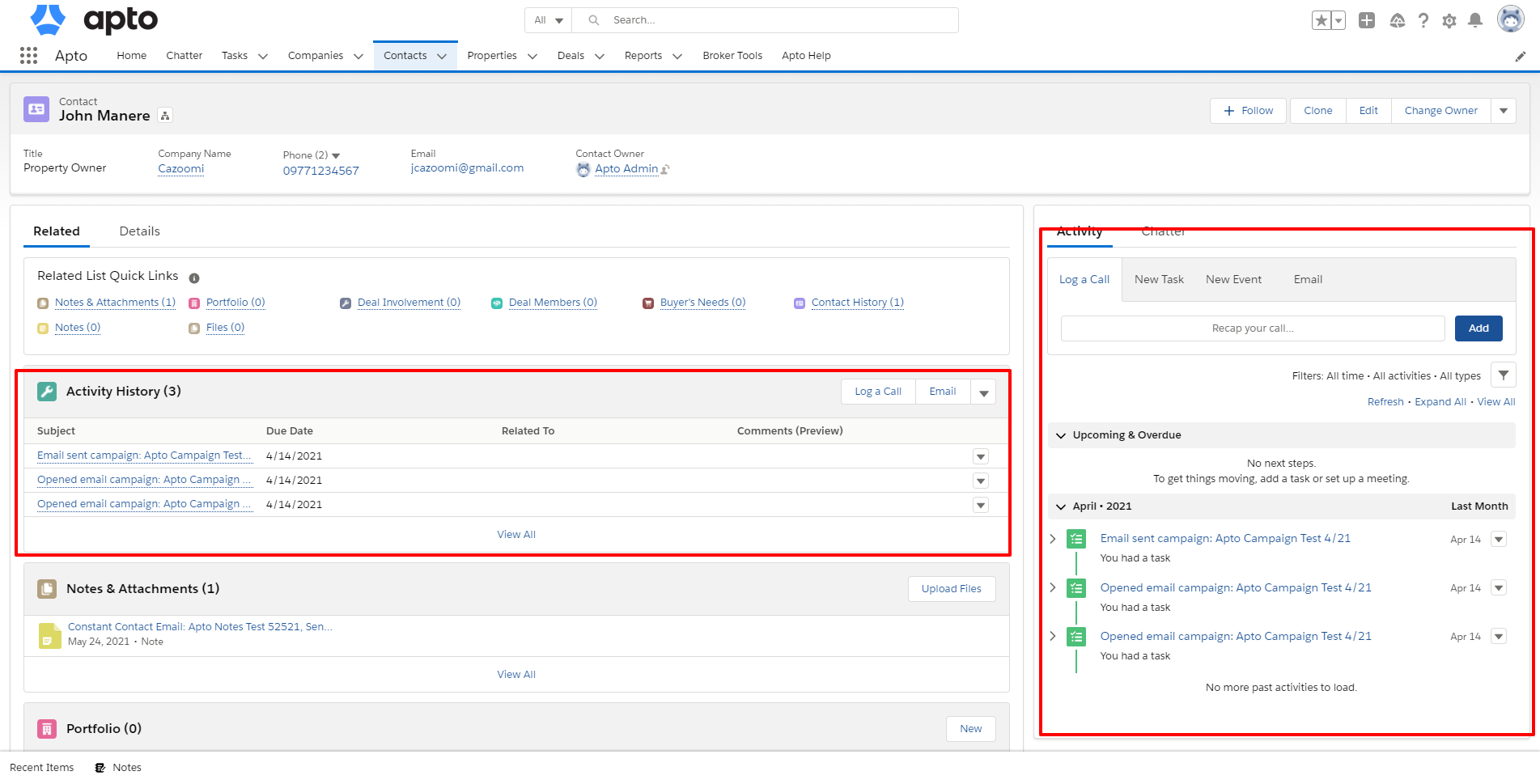Switch to the Chatter tab in activity panel
The height and width of the screenshot is (784, 1540).
point(1163,231)
